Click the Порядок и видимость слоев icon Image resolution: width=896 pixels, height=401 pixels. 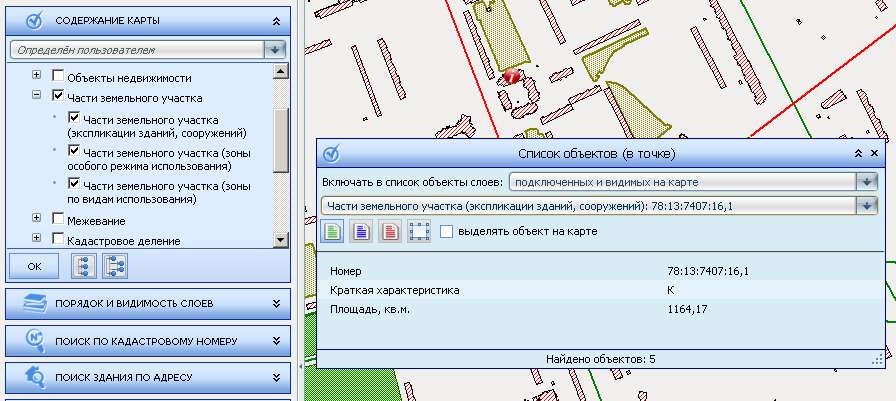click(x=34, y=303)
